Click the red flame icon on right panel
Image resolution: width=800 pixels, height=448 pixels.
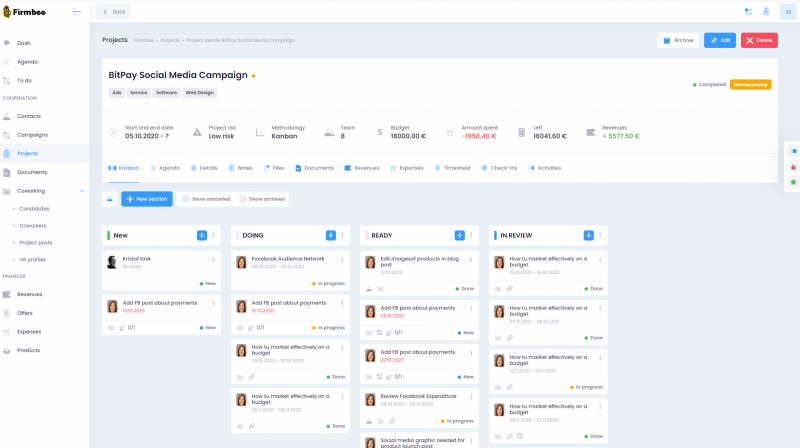pos(793,167)
